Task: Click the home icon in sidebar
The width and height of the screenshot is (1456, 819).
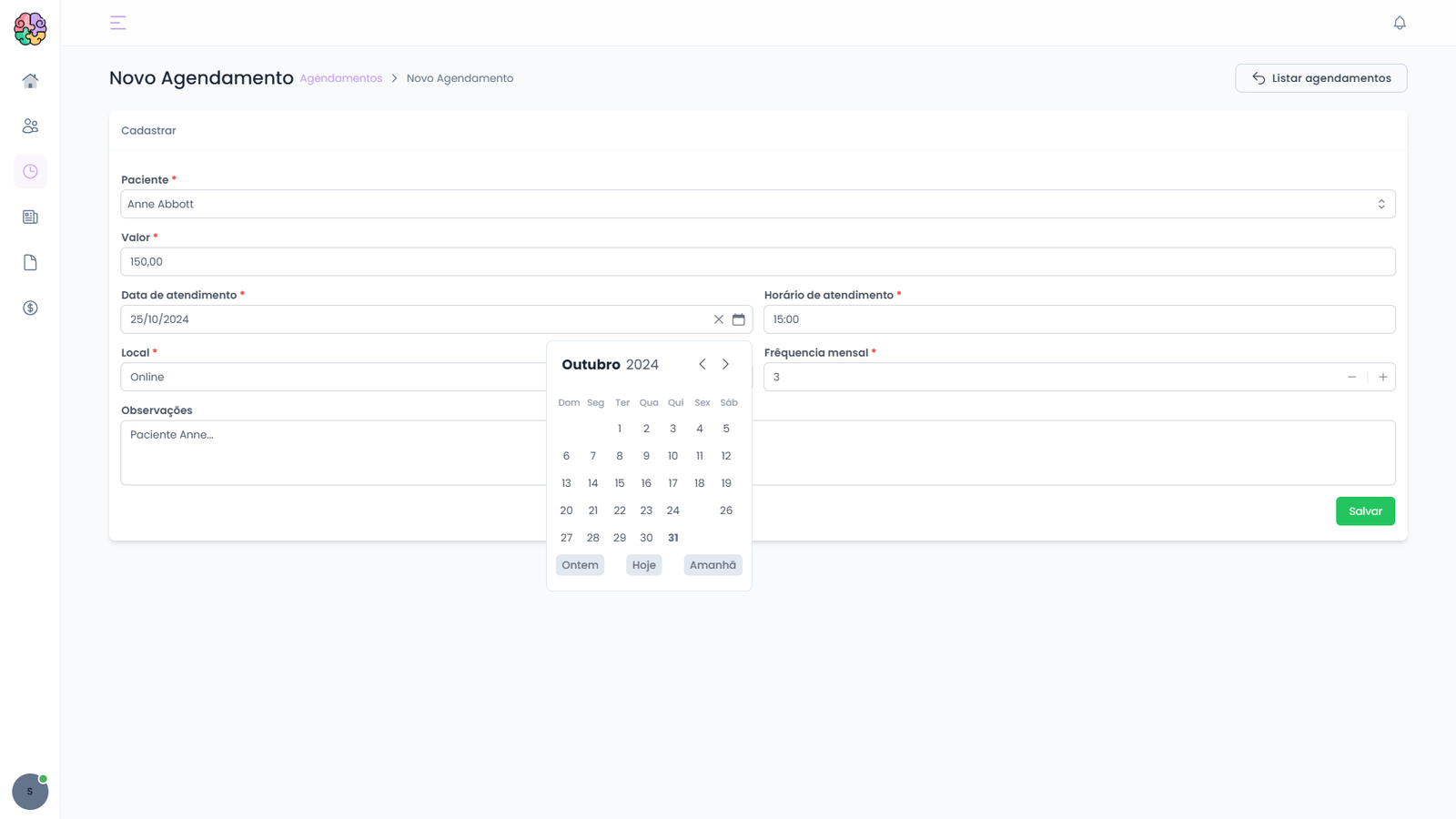Action: click(x=30, y=81)
